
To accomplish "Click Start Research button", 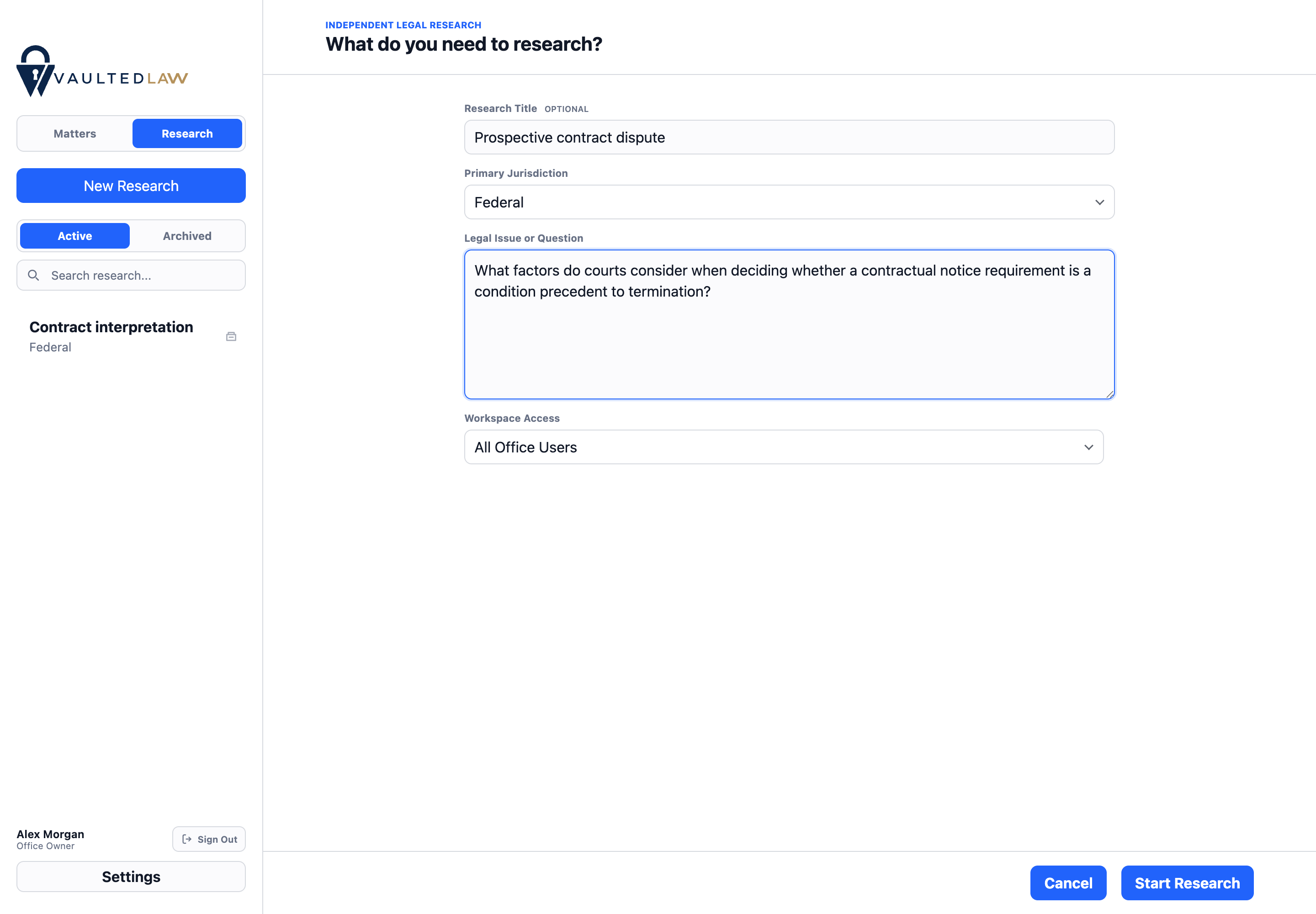I will (x=1187, y=882).
